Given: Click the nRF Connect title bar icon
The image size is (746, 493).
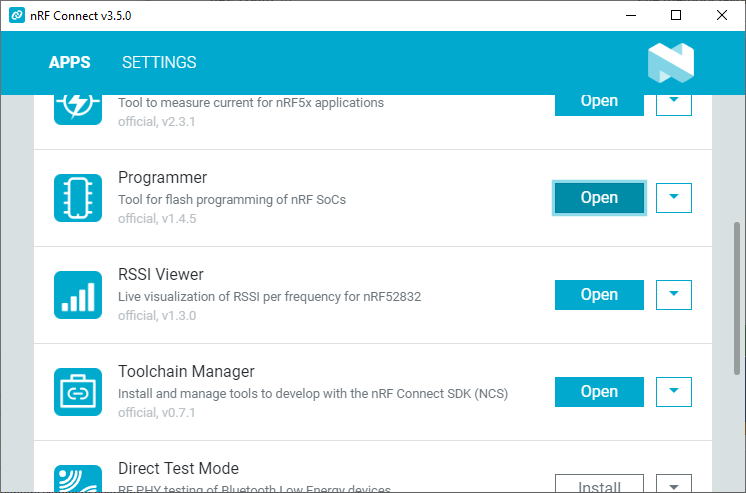Looking at the screenshot, I should [x=17, y=15].
